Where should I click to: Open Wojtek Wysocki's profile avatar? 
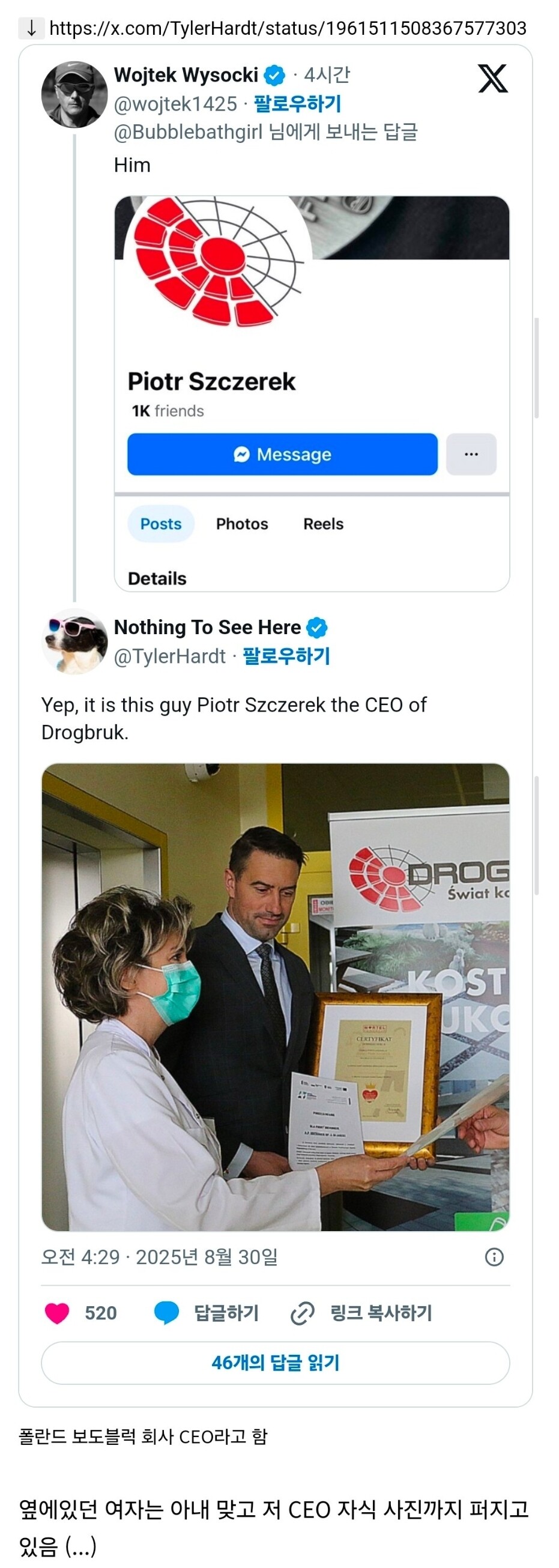tap(74, 94)
